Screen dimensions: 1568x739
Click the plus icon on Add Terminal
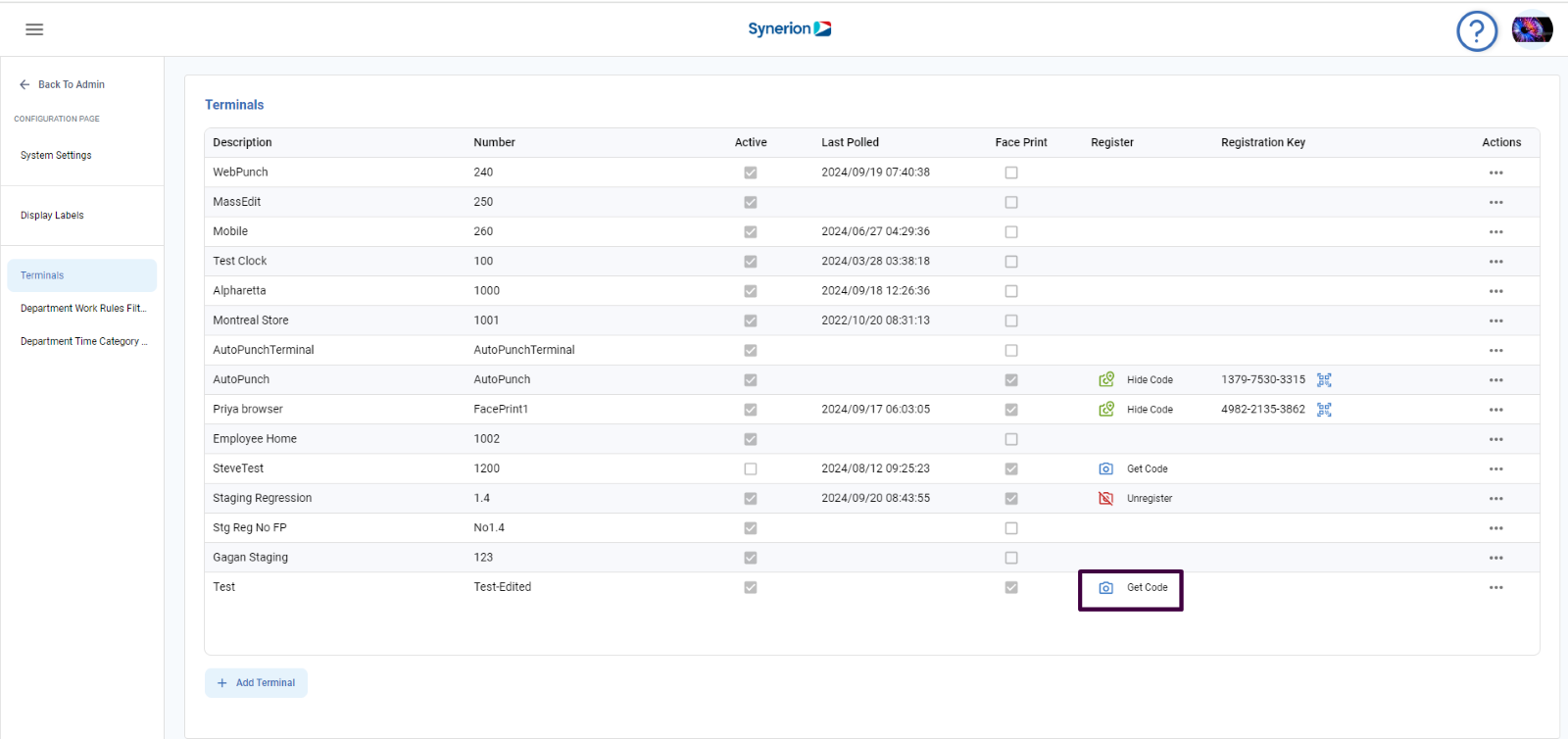coord(221,683)
